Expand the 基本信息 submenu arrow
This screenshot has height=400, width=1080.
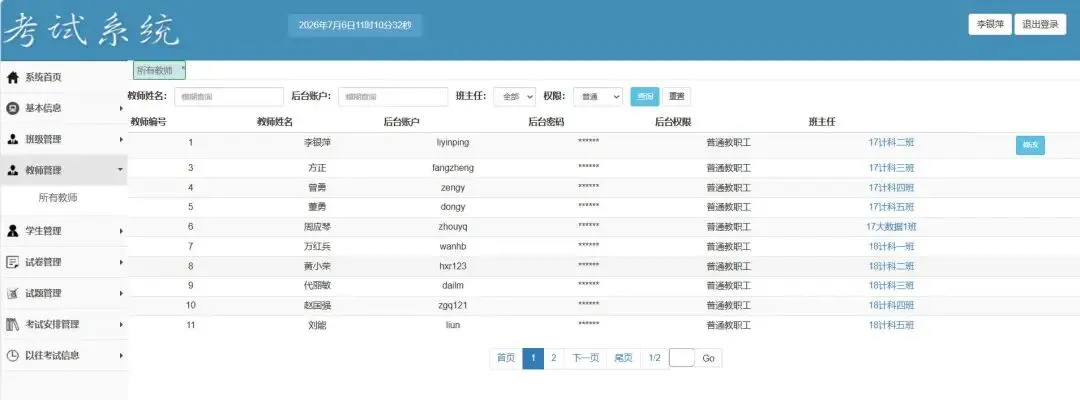coord(121,108)
